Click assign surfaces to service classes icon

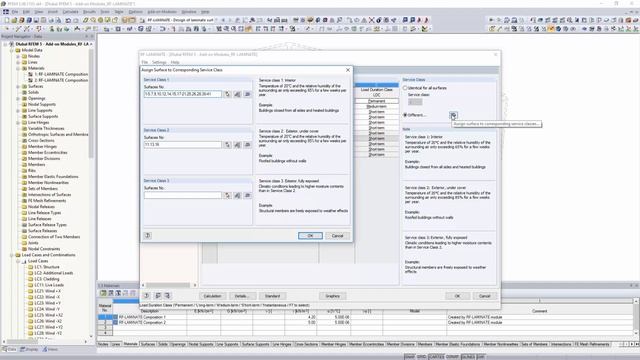pyautogui.click(x=453, y=115)
